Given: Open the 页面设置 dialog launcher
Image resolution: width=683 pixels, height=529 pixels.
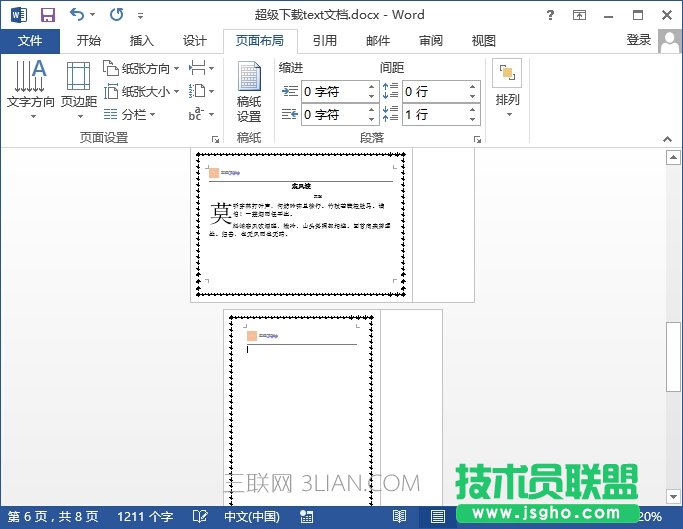Looking at the screenshot, I should point(214,138).
